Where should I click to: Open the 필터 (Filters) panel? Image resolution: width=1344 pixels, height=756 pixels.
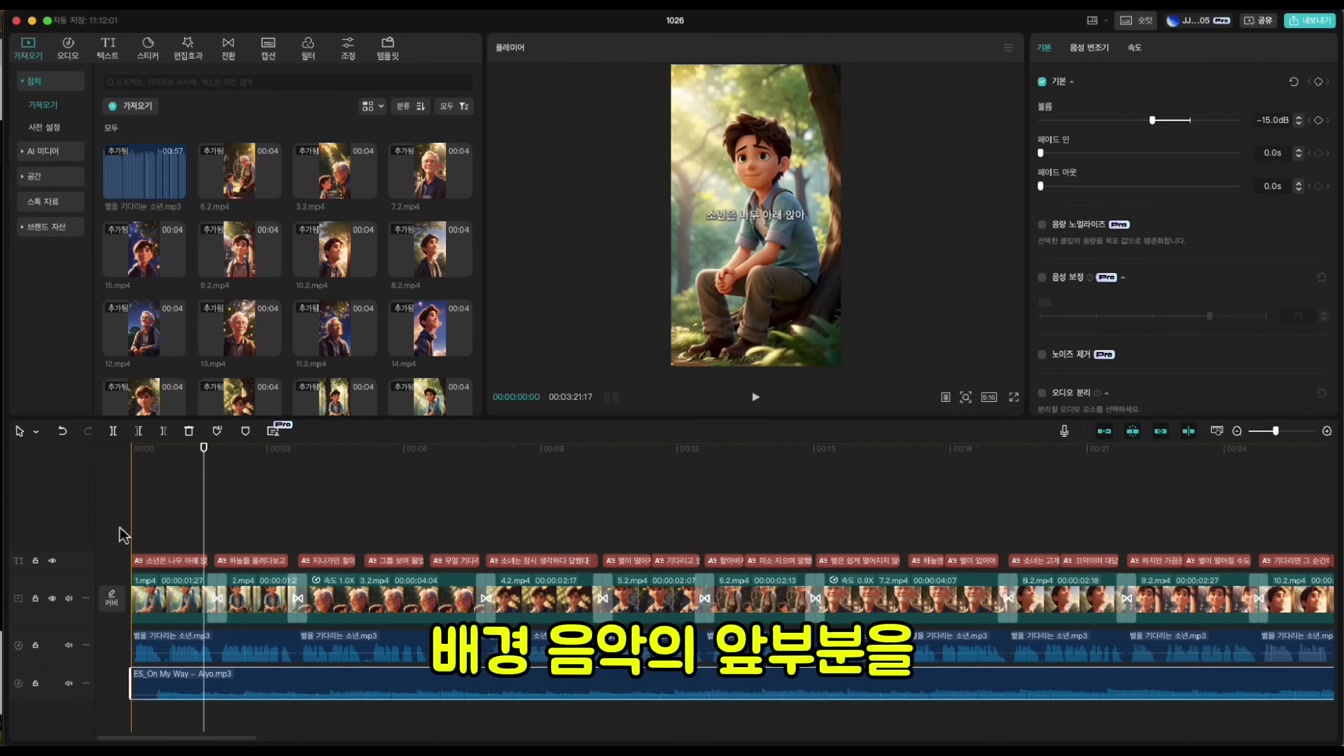(x=308, y=48)
